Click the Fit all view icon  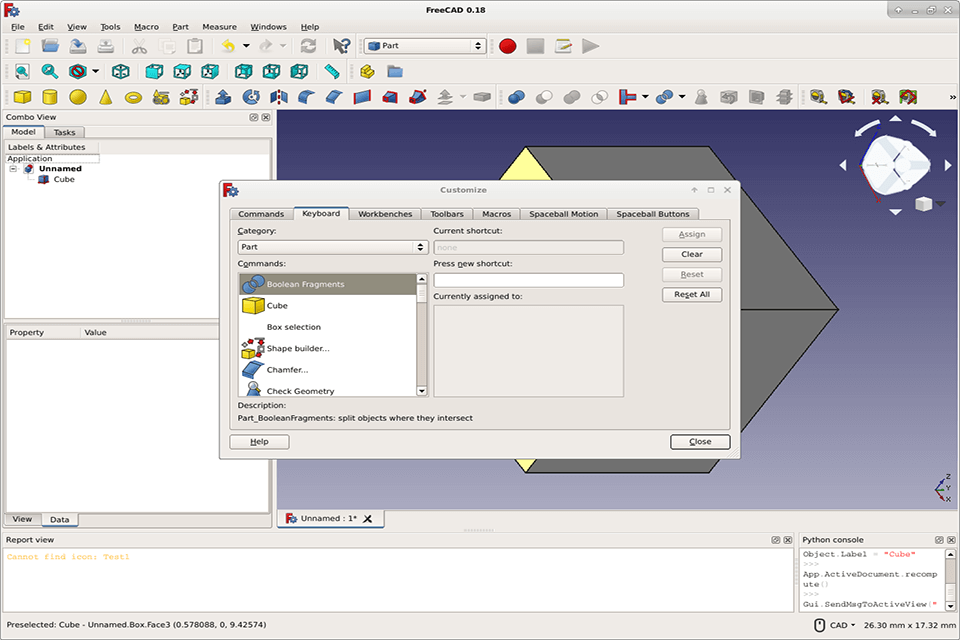click(22, 72)
